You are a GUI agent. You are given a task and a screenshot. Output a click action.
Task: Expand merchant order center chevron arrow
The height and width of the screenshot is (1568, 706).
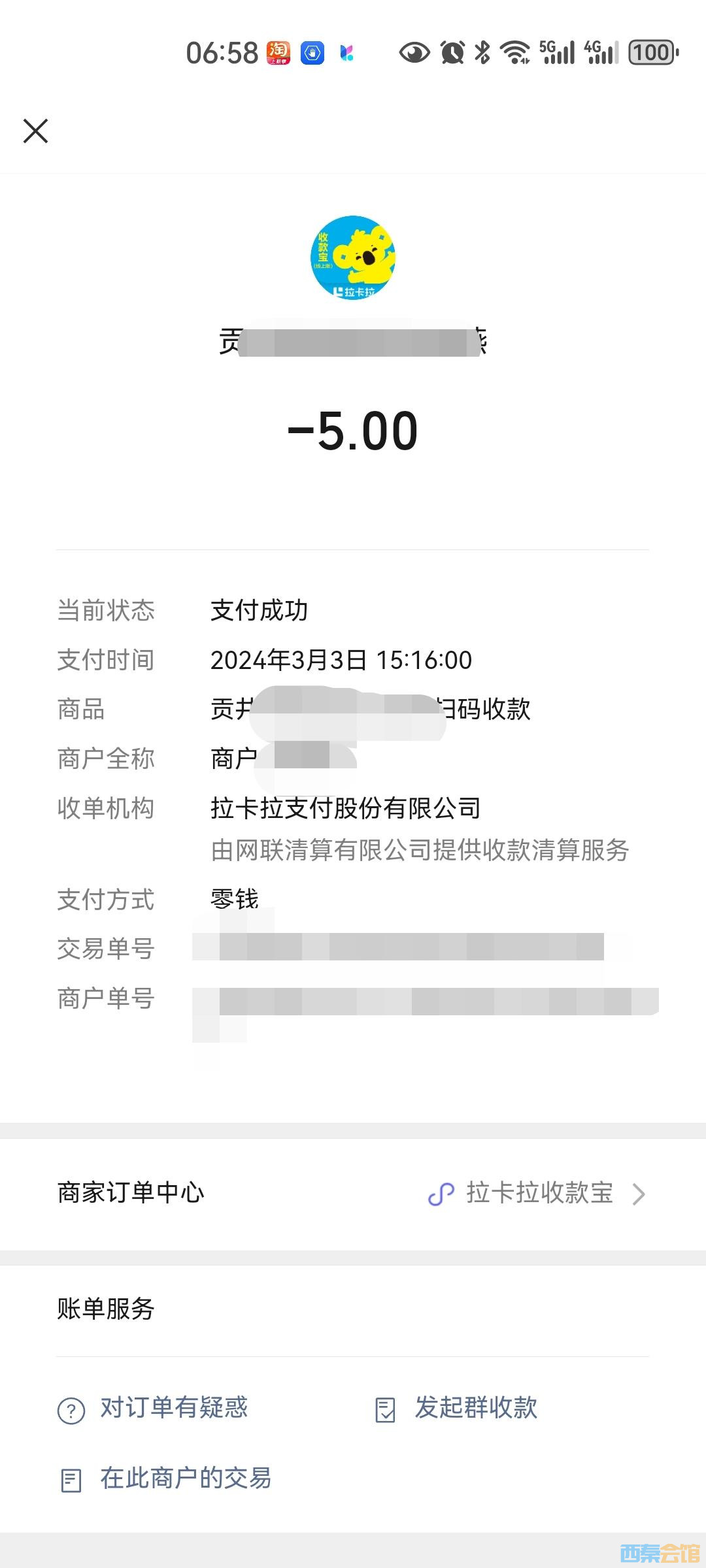(639, 1194)
